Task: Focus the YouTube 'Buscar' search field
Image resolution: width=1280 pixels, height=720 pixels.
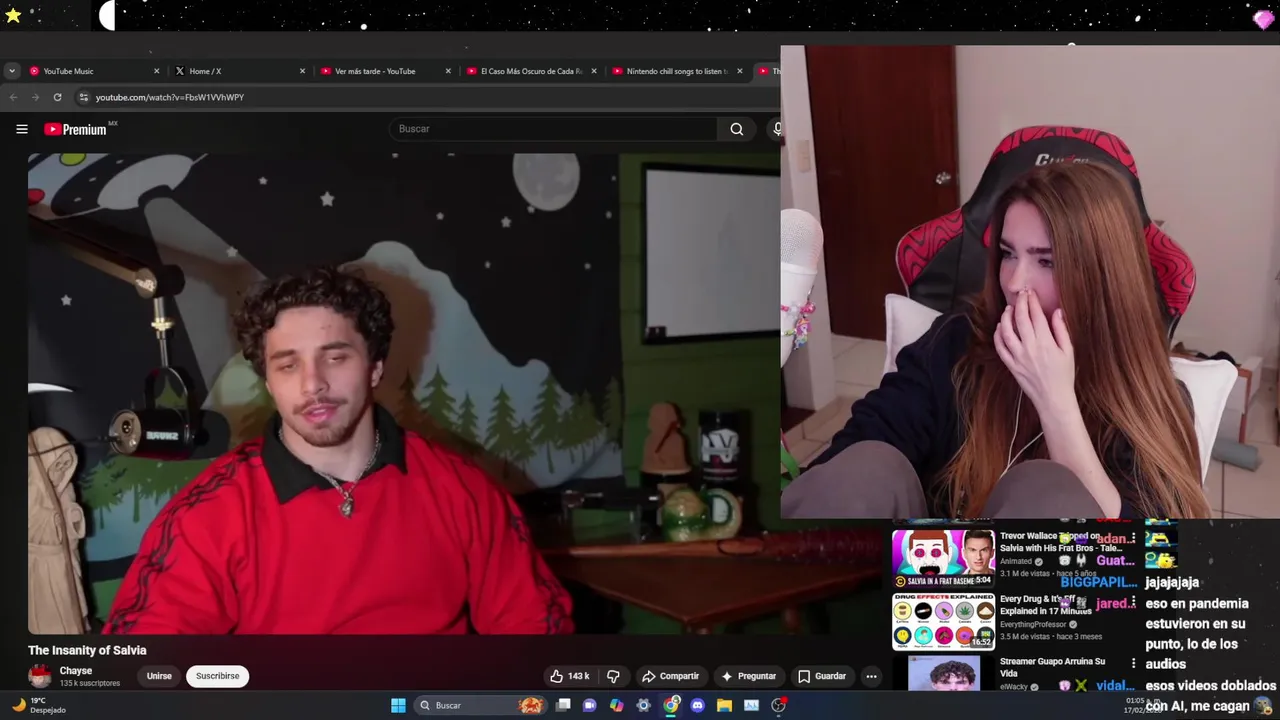Action: click(553, 129)
